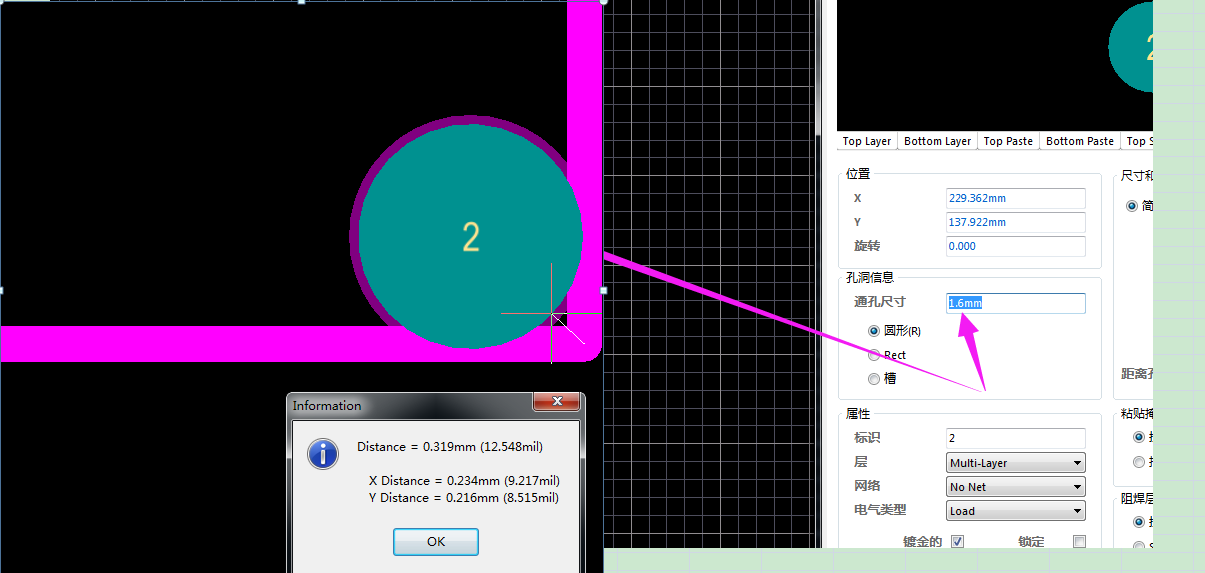Viewport: 1205px width, 573px height.
Task: Click pad 2 in the PCB editor
Action: point(470,236)
